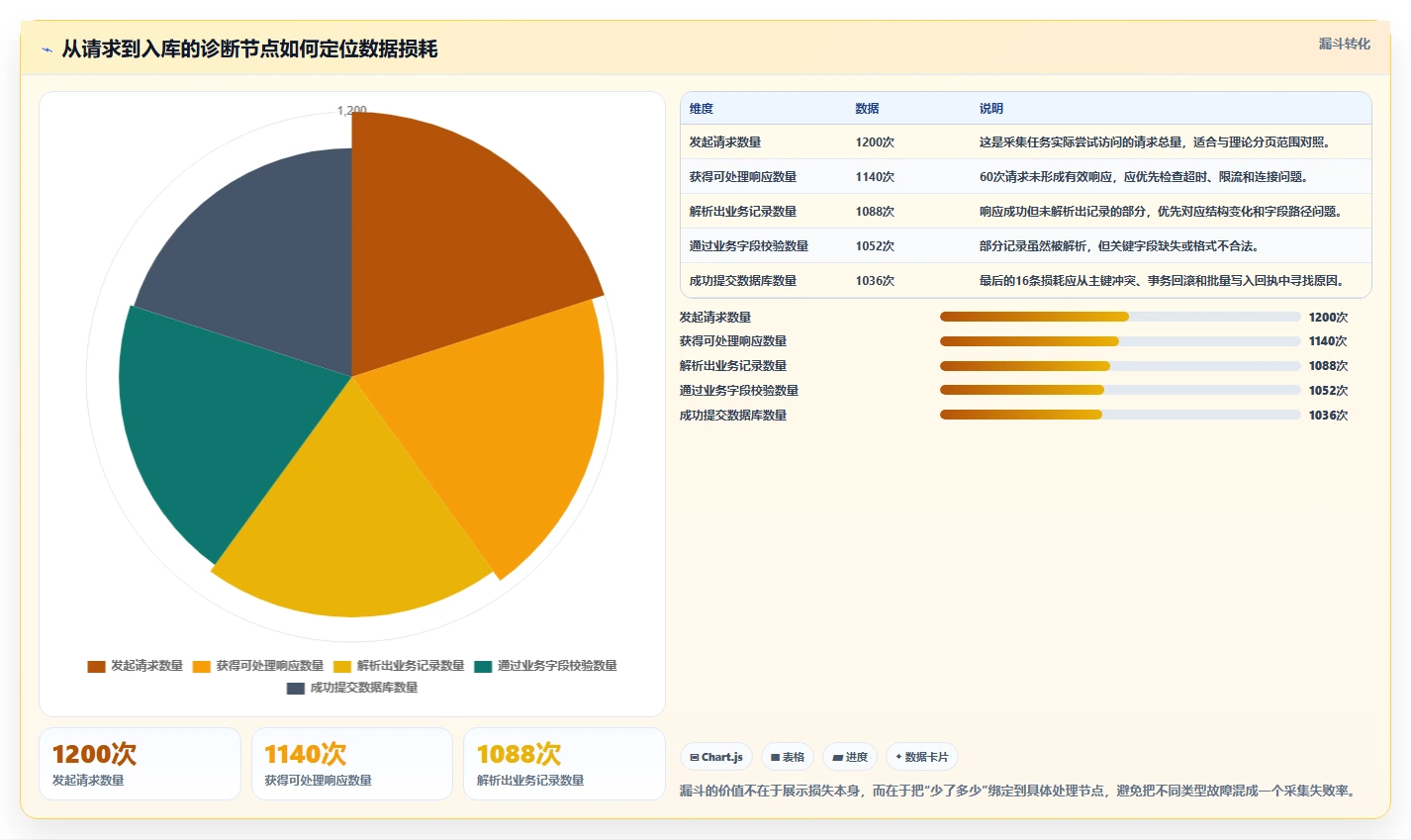Select table cell 1052次
This screenshot has width=1411, height=840.
coord(875,246)
